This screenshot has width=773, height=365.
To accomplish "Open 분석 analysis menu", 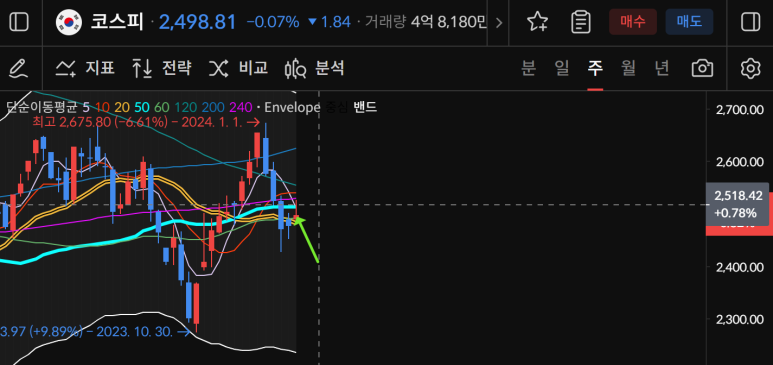I will (x=315, y=68).
